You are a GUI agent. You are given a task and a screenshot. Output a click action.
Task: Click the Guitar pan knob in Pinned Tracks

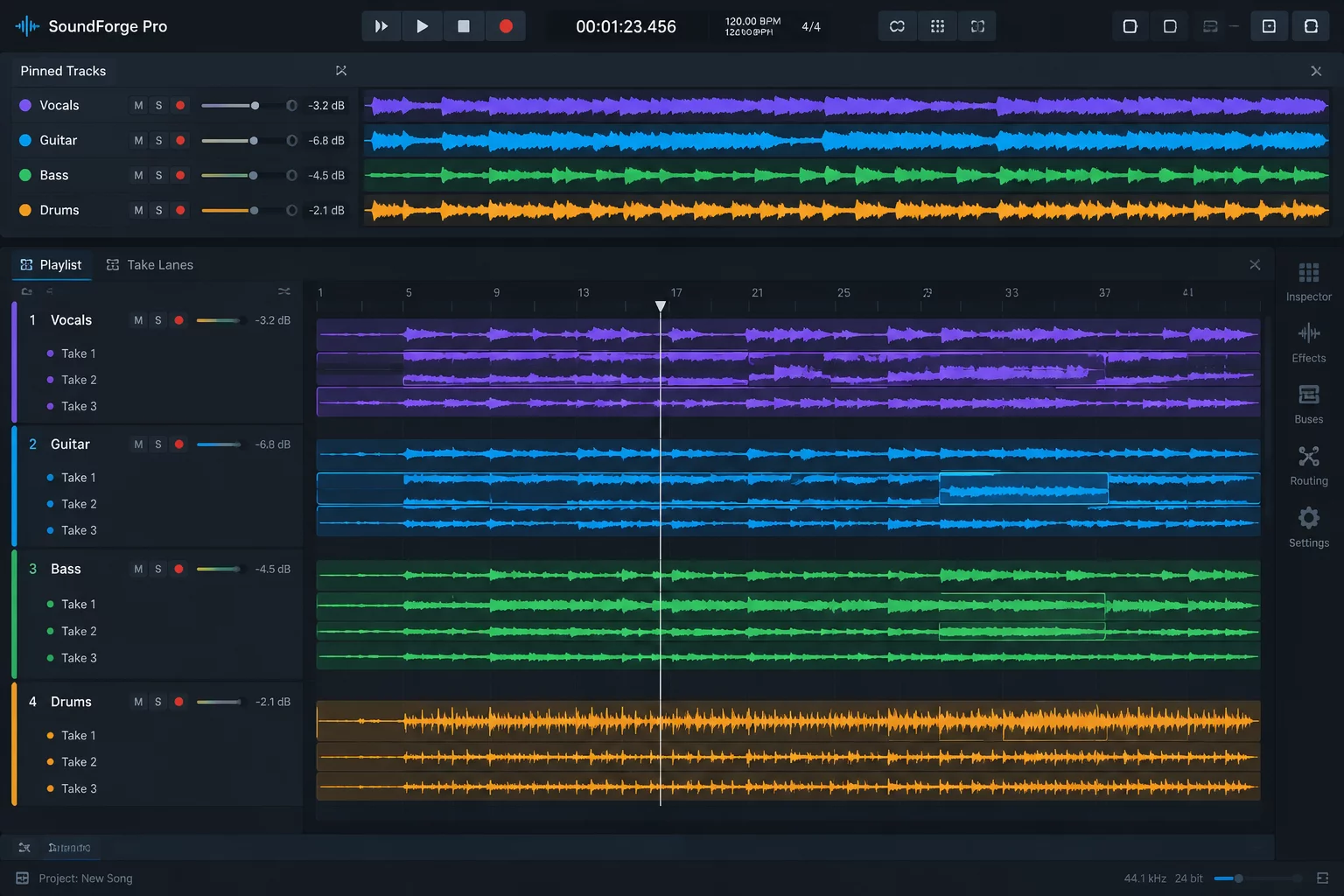click(291, 141)
